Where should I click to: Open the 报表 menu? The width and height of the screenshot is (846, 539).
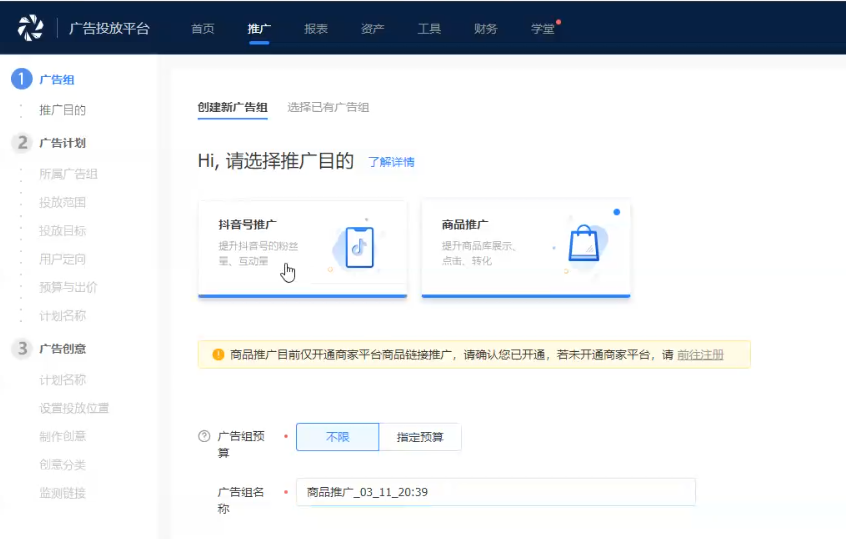pos(316,29)
